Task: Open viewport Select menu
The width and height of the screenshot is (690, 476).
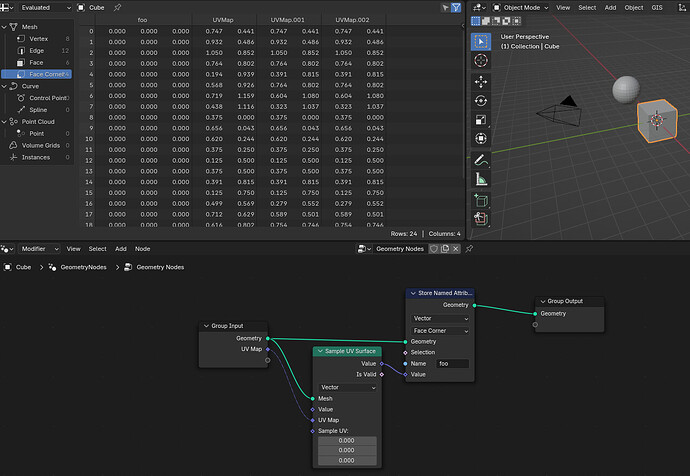Action: (x=587, y=7)
